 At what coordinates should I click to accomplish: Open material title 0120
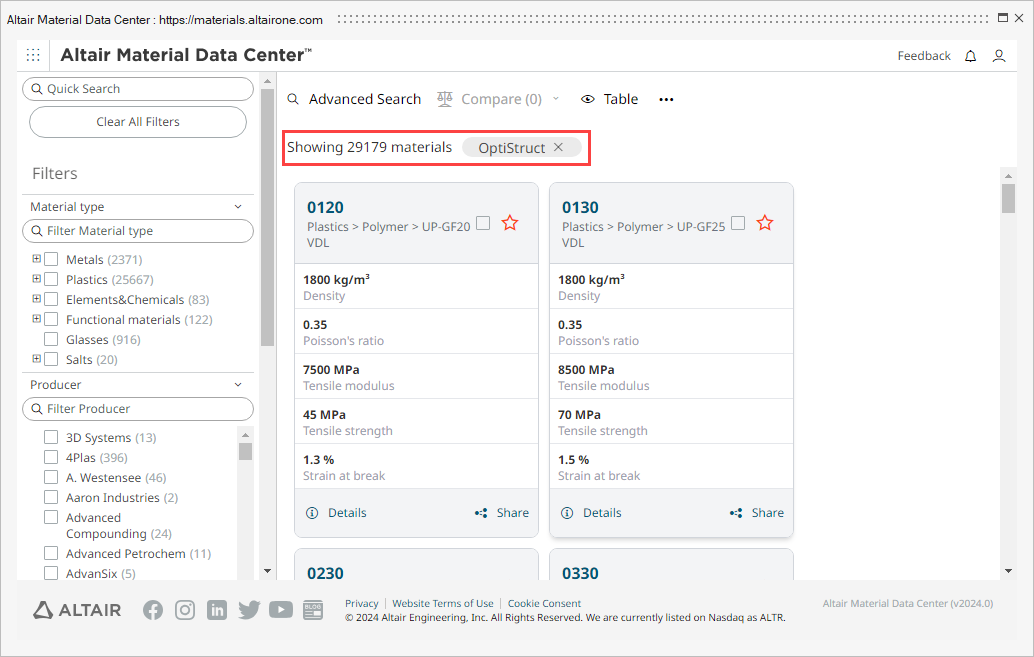(x=325, y=207)
